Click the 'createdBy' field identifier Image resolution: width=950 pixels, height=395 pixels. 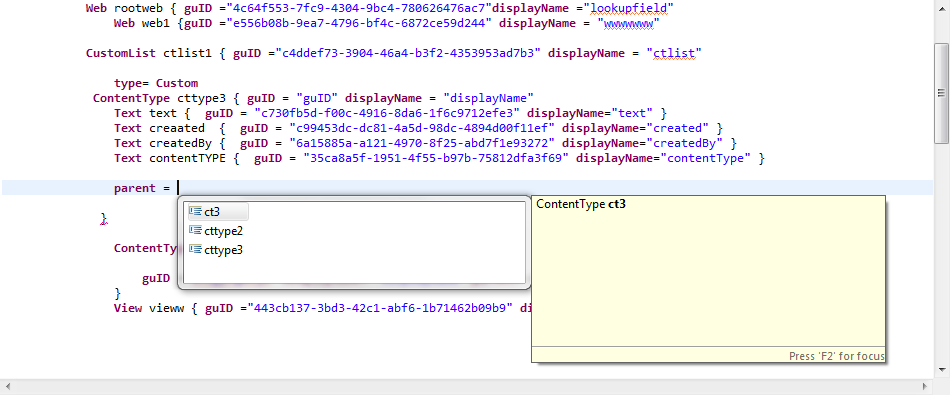[x=181, y=143]
